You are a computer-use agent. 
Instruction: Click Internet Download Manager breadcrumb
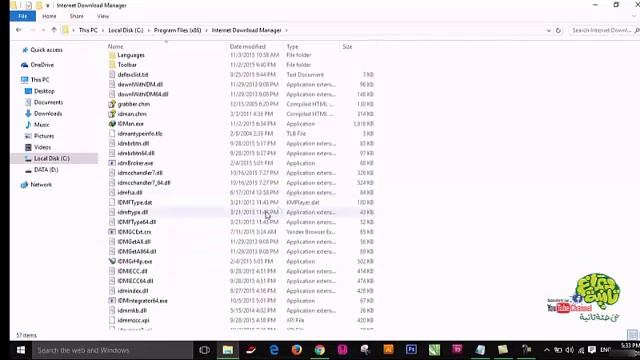[247, 30]
